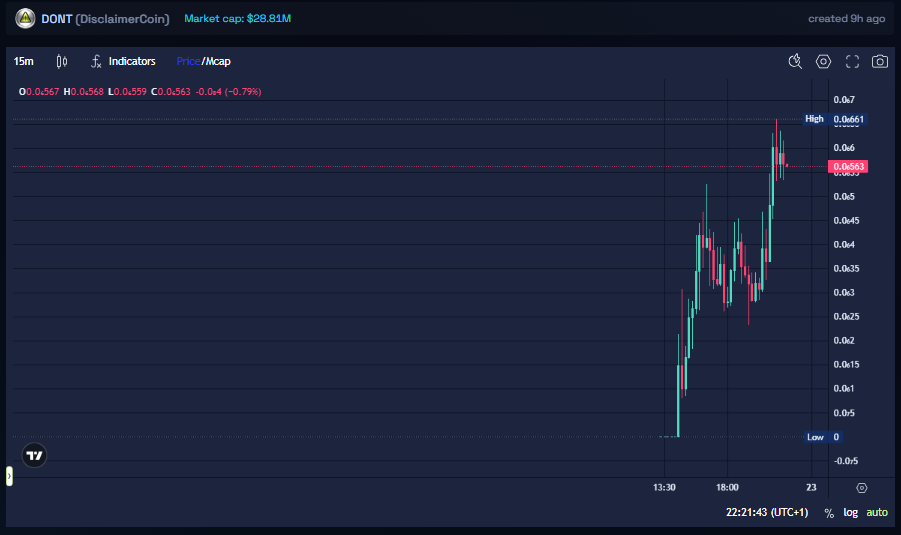This screenshot has width=901, height=535.
Task: Toggle auto scale mode
Action: pos(877,513)
